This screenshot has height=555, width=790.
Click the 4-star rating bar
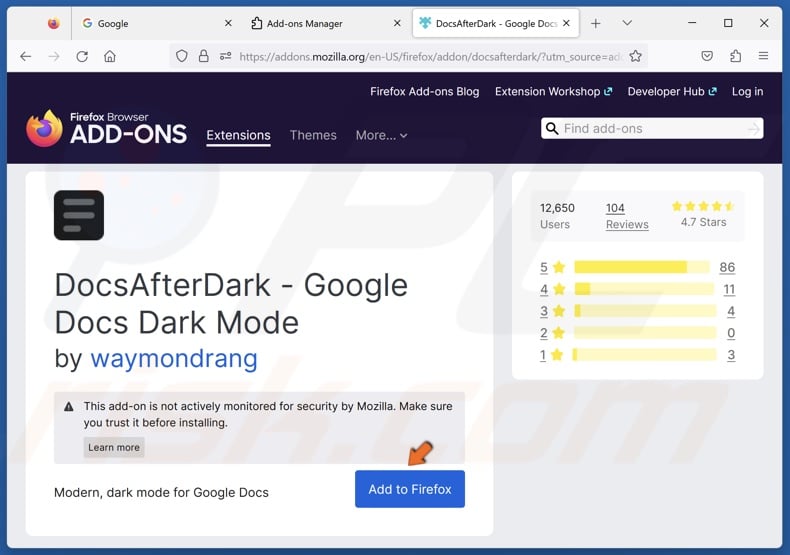[644, 289]
